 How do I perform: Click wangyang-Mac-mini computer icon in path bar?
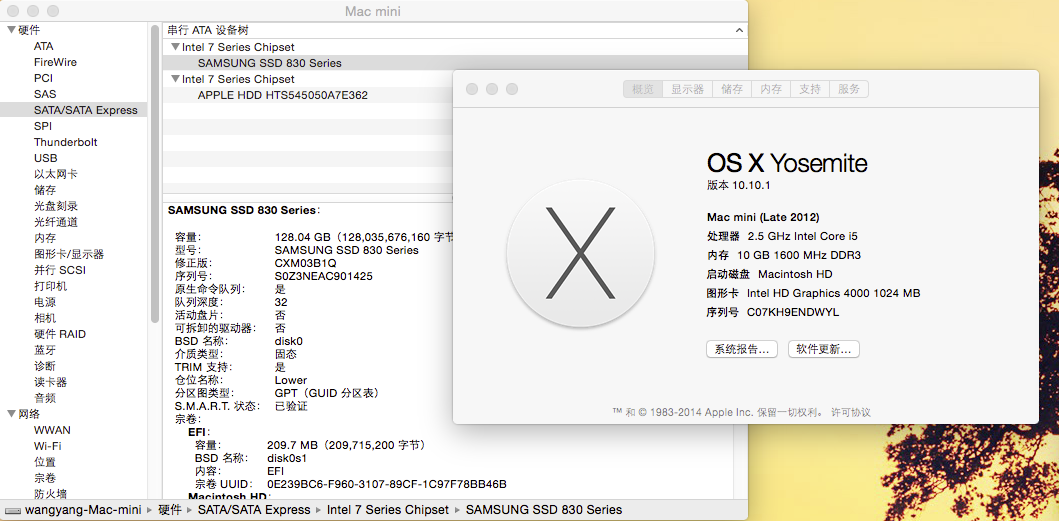(13, 510)
